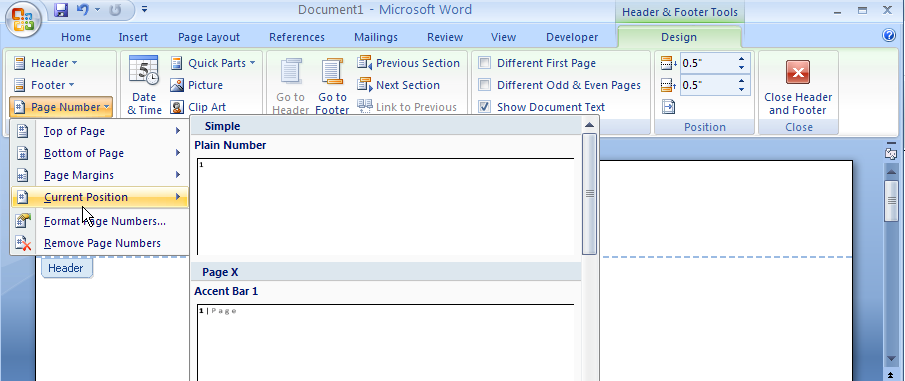Increase footer from bottom spinner up
Viewport: 905px width, 381px height.
tap(742, 80)
